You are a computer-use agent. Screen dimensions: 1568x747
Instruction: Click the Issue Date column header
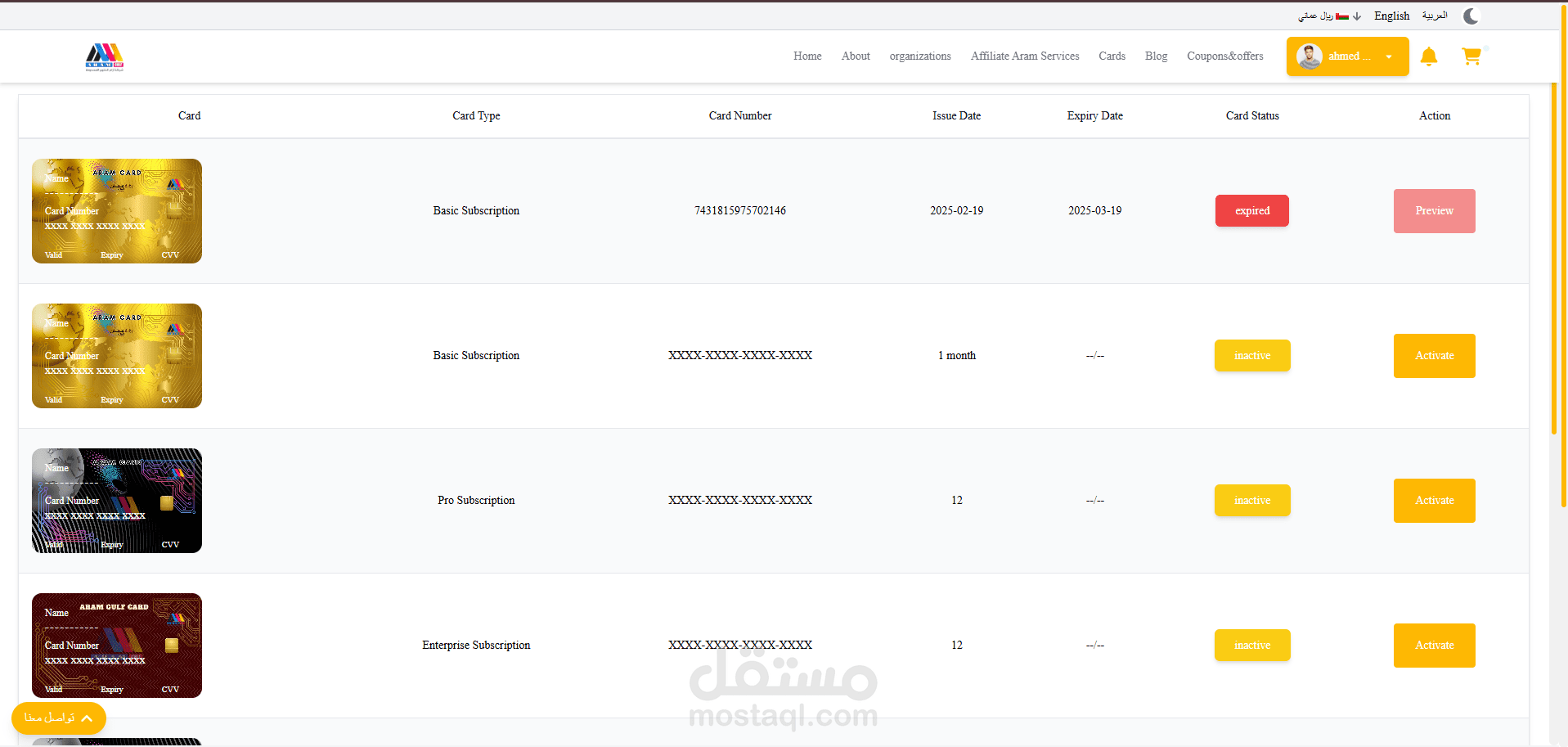click(x=956, y=116)
